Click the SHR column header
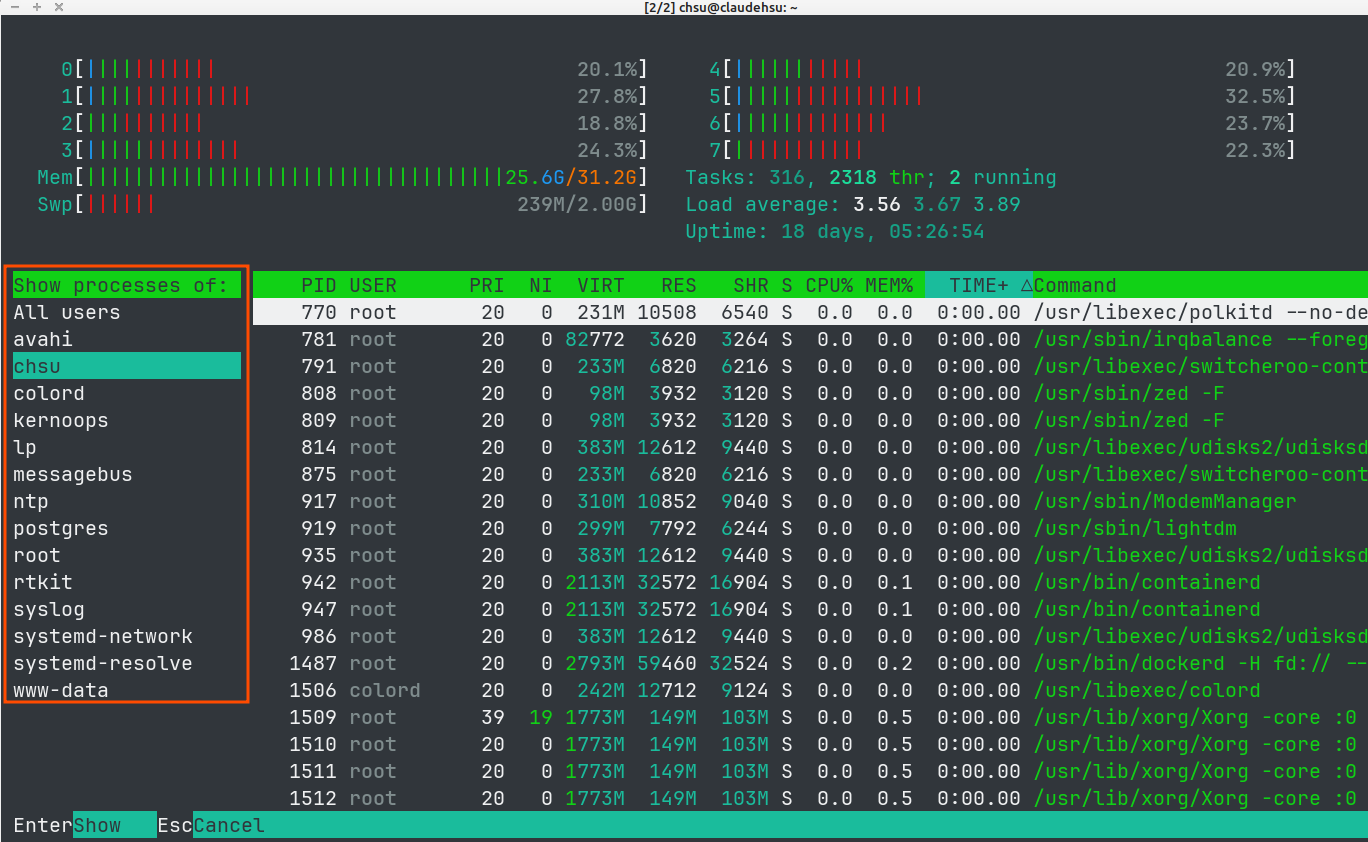This screenshot has height=842, width=1368. tap(751, 285)
